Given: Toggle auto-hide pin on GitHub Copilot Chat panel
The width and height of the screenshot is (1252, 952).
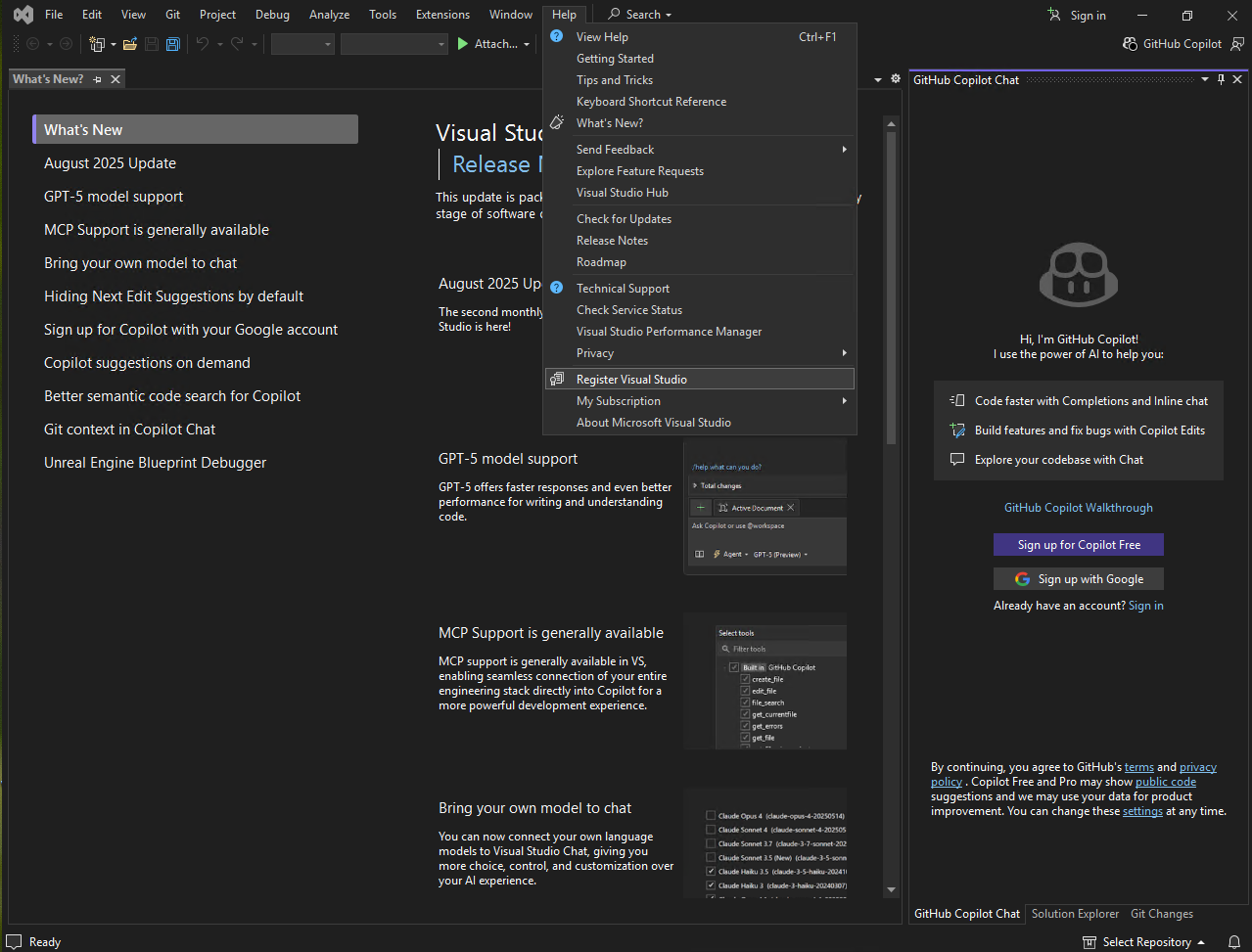Looking at the screenshot, I should (1221, 80).
